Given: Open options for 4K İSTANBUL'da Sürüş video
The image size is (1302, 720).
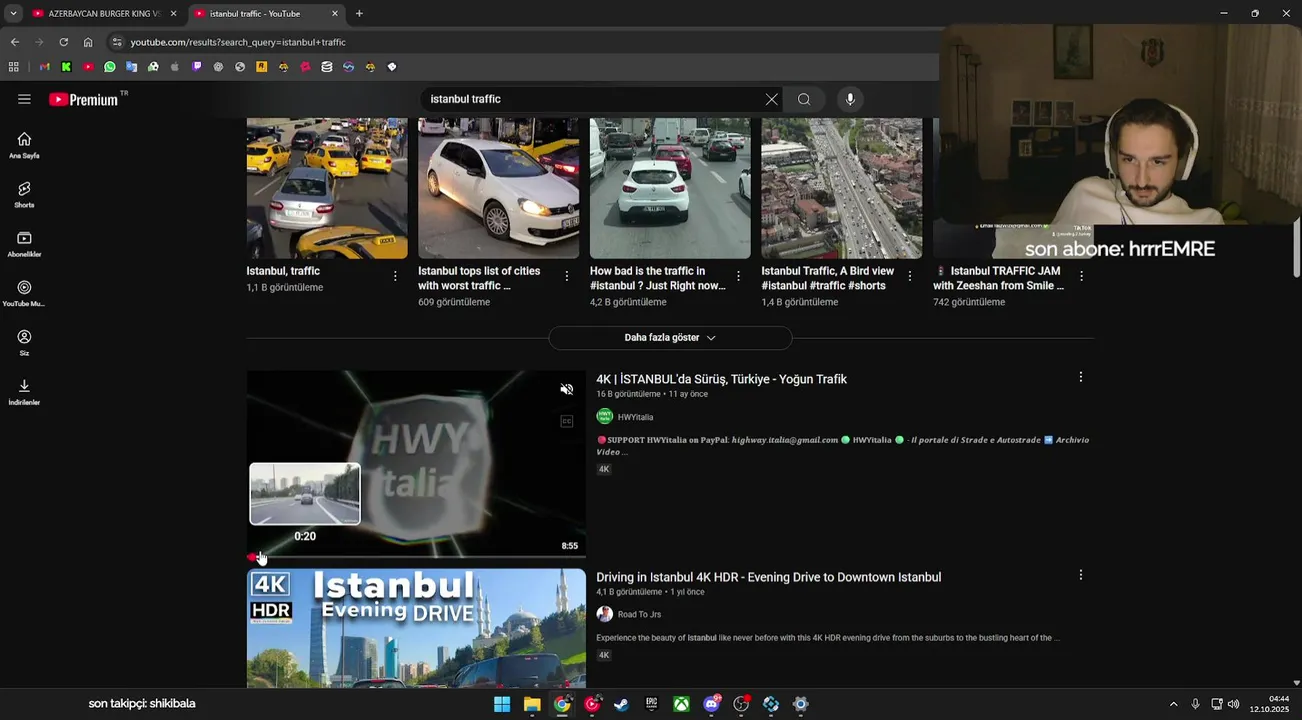Looking at the screenshot, I should [x=1080, y=377].
